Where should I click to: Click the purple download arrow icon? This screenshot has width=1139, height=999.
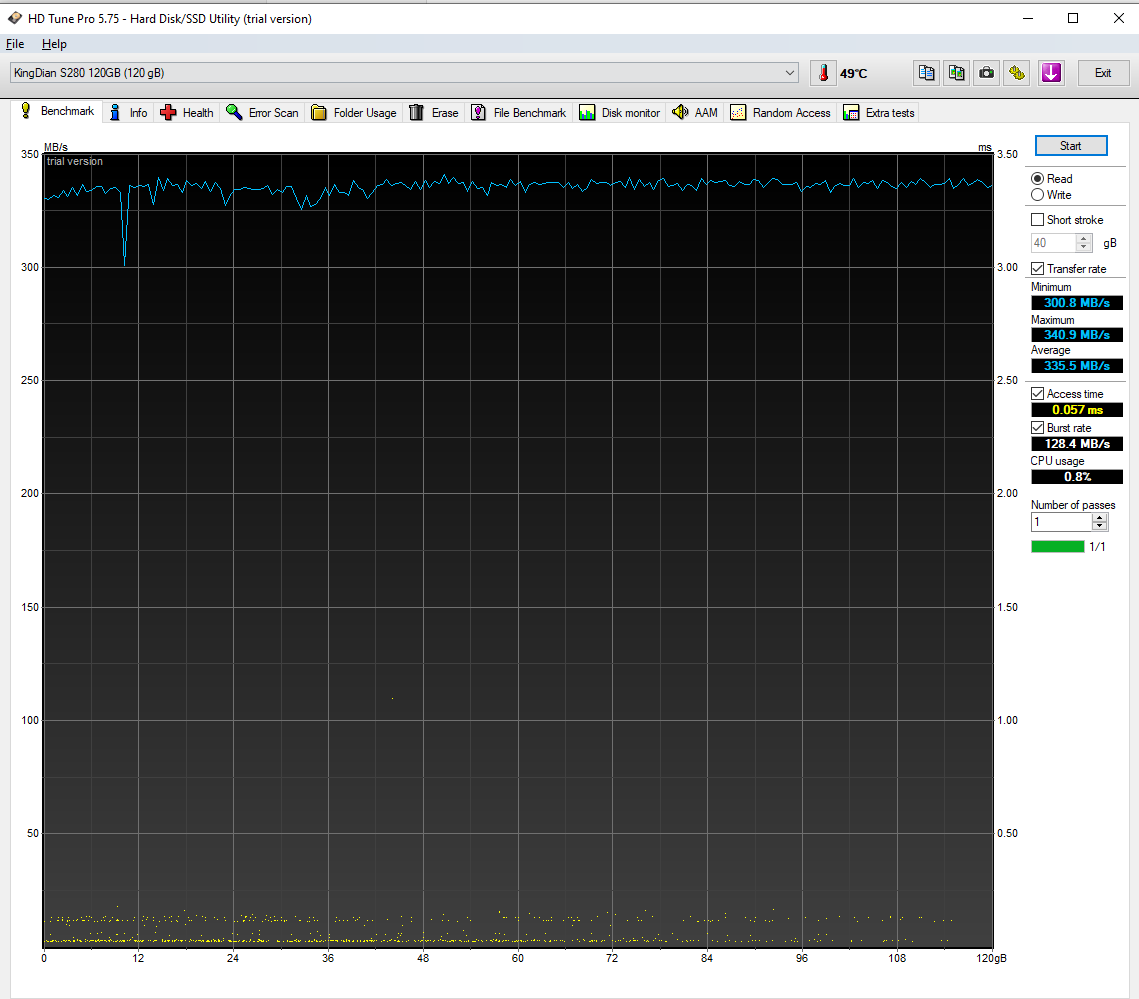click(1051, 73)
